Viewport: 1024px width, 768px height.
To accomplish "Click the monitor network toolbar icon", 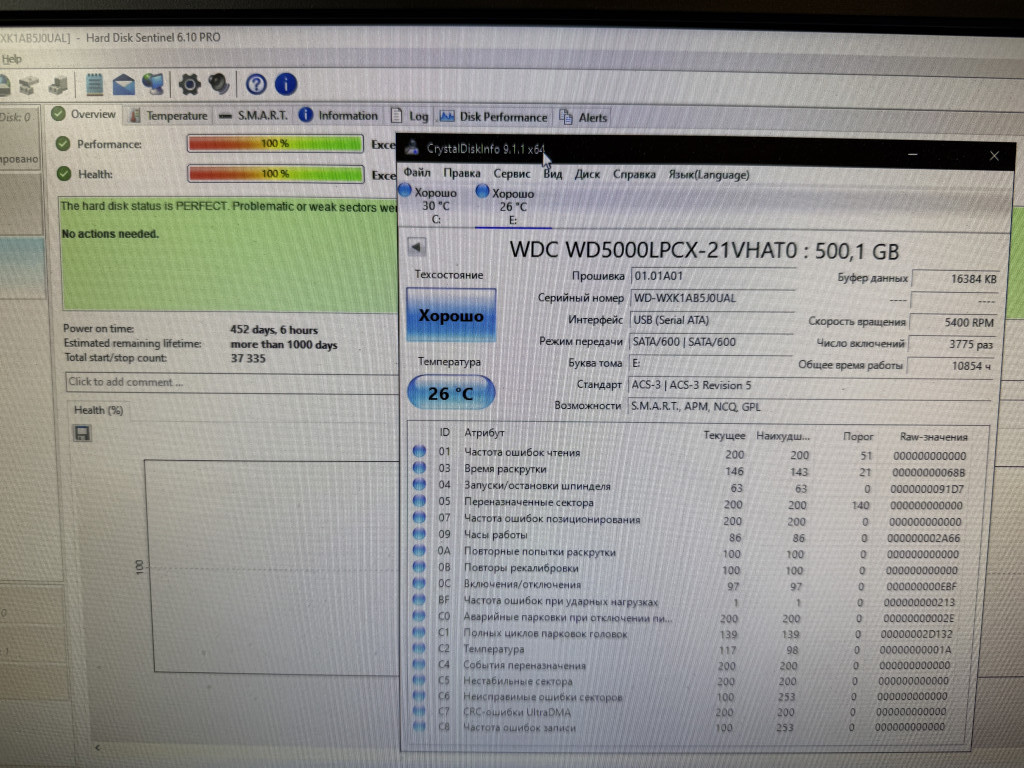I will (153, 84).
